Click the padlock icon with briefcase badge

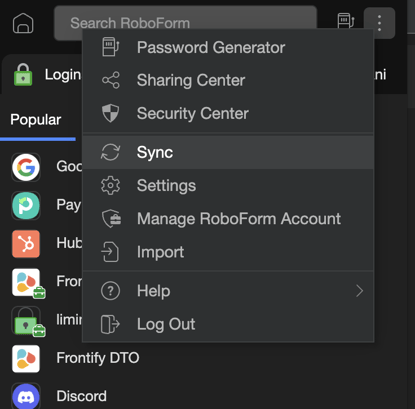click(28, 321)
